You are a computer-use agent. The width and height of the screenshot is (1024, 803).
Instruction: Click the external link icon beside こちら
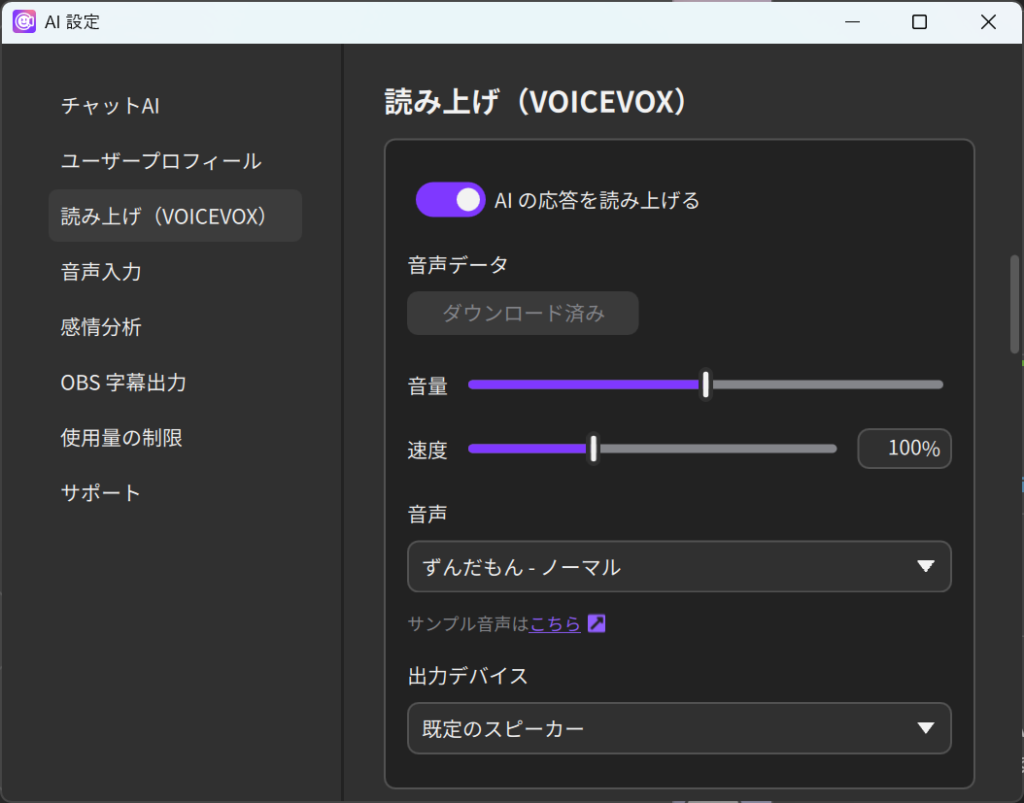point(596,623)
